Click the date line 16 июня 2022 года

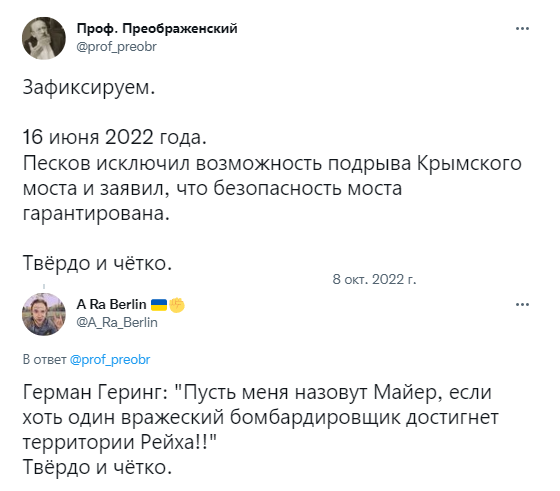(x=115, y=137)
